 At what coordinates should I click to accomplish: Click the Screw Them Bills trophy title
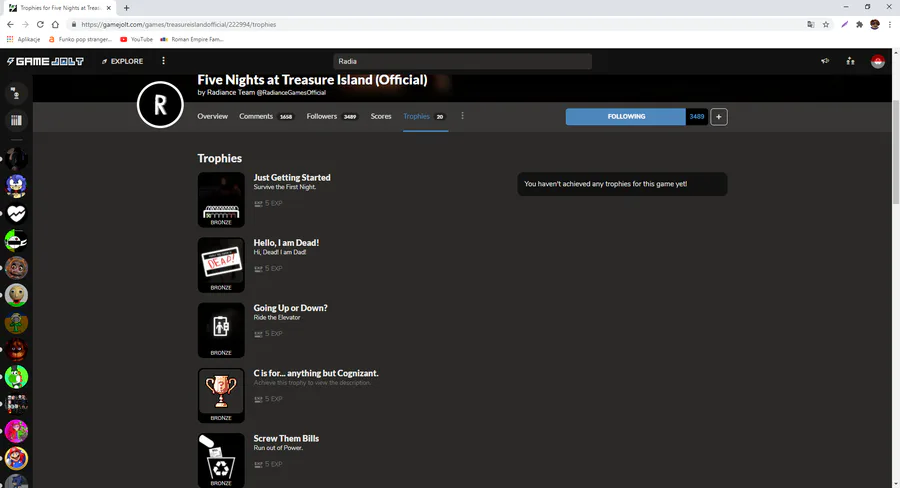286,438
